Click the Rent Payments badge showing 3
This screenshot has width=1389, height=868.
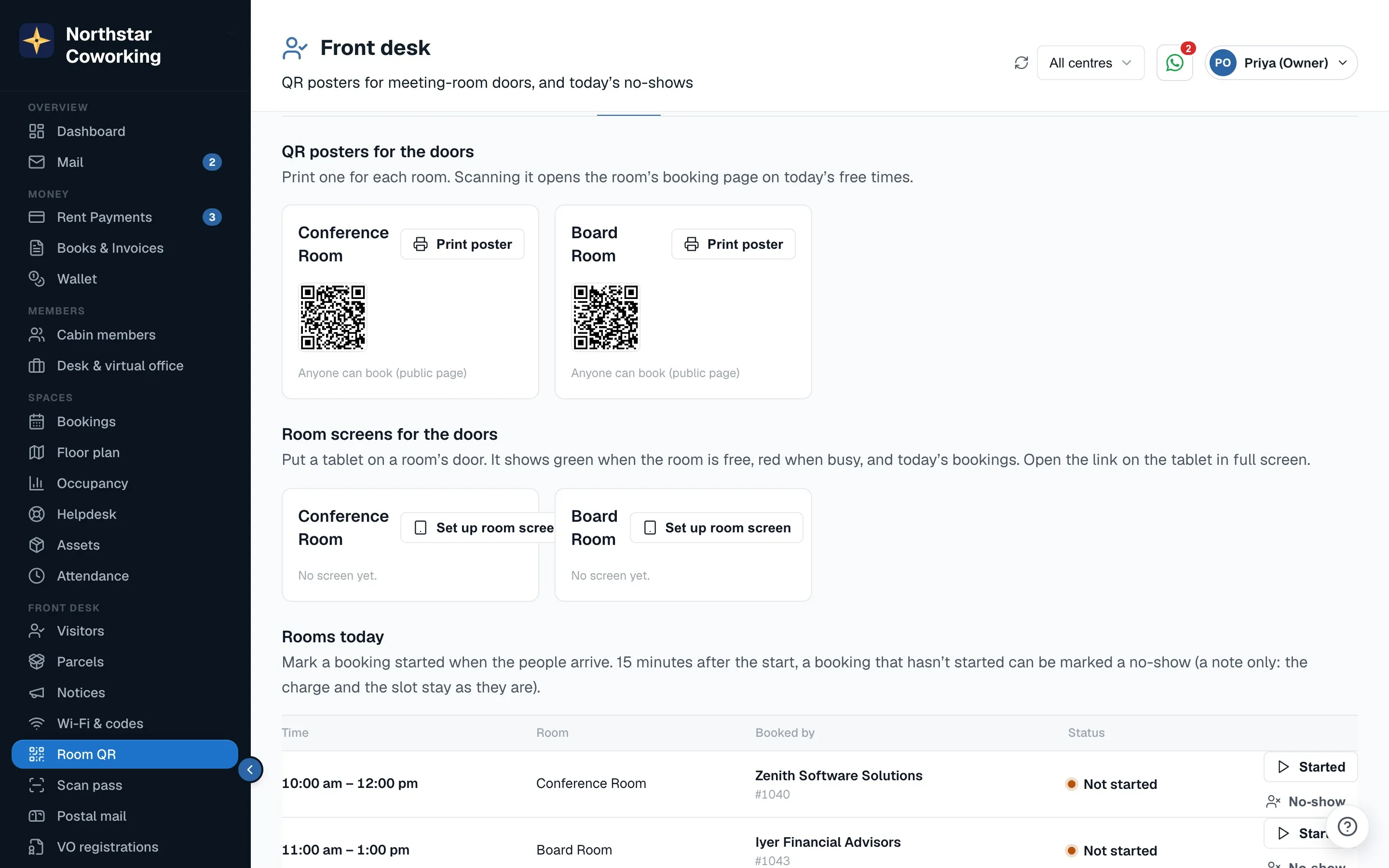pos(212,217)
